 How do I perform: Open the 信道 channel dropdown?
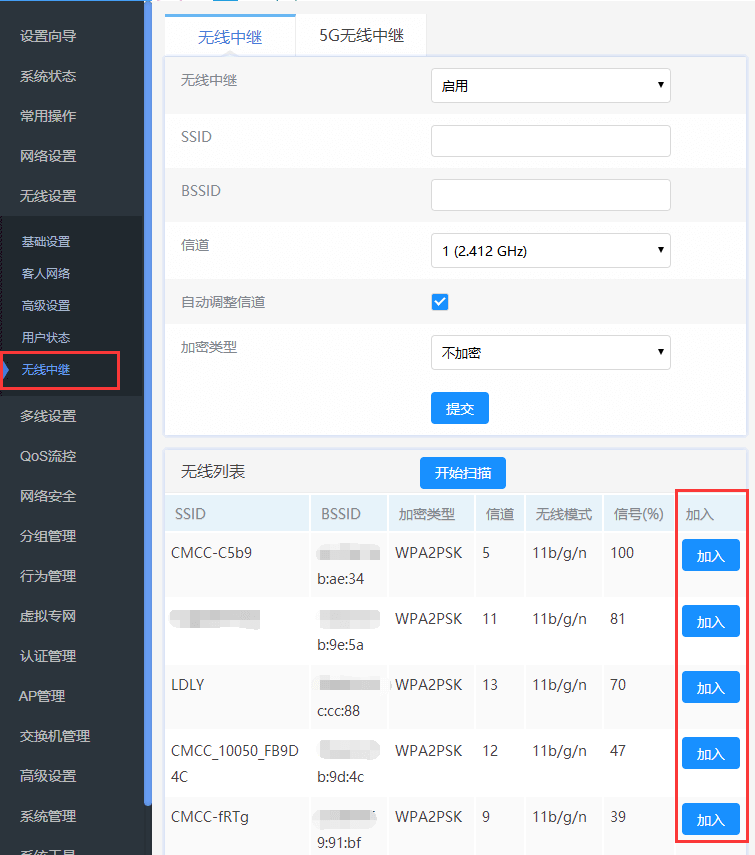tap(550, 251)
